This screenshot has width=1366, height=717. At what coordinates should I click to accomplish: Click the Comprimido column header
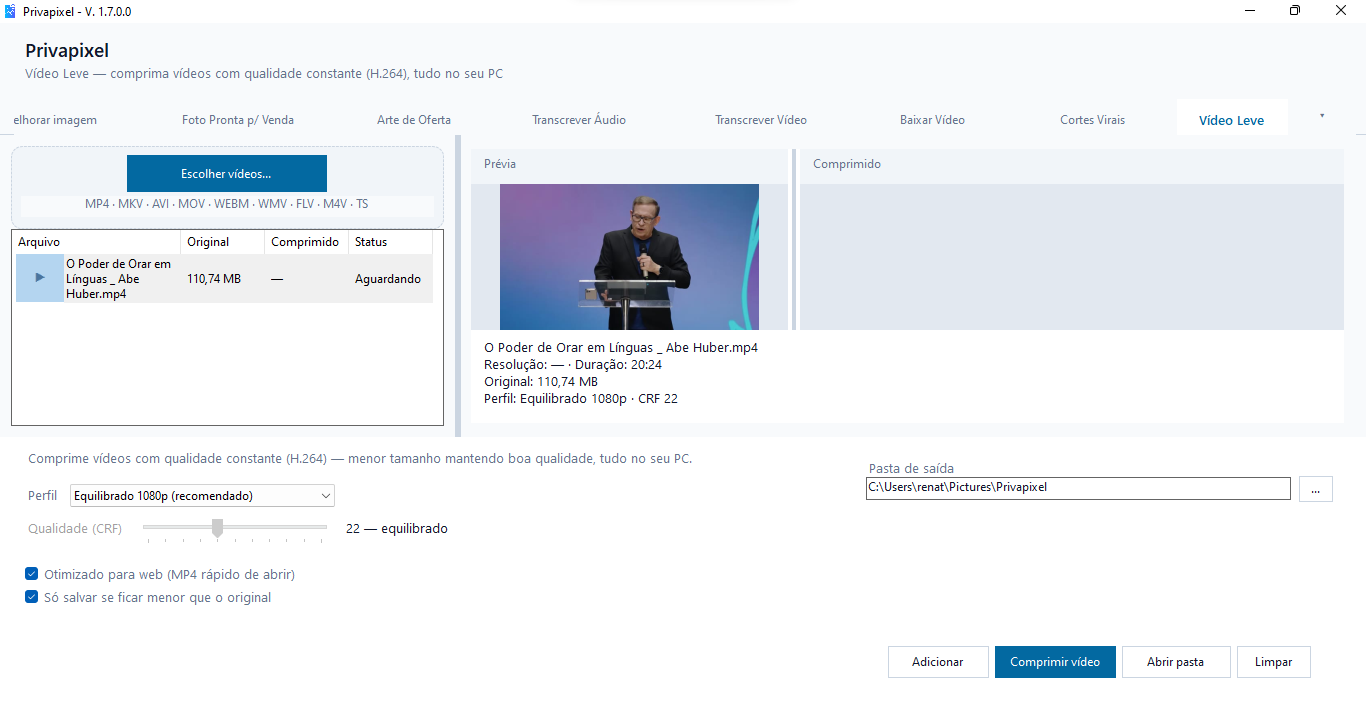pyautogui.click(x=306, y=242)
